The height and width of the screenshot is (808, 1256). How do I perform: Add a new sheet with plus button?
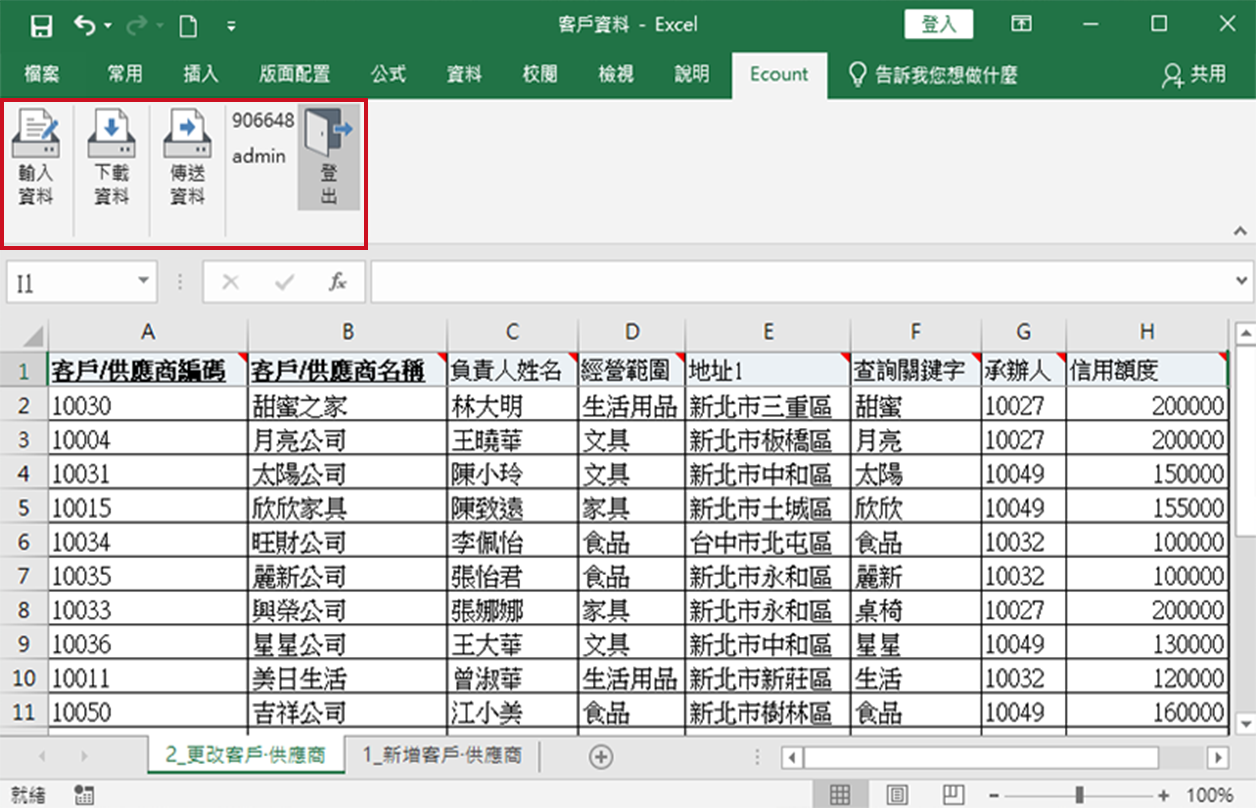pyautogui.click(x=601, y=757)
